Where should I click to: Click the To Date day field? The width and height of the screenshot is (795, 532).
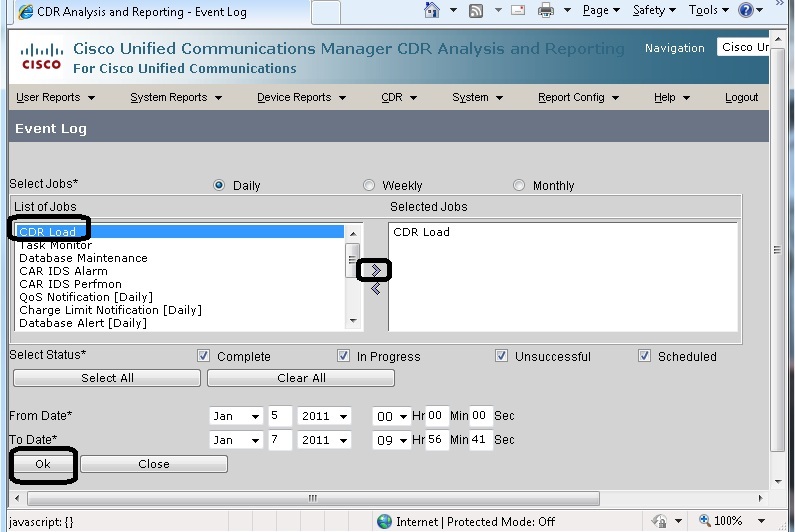(280, 440)
